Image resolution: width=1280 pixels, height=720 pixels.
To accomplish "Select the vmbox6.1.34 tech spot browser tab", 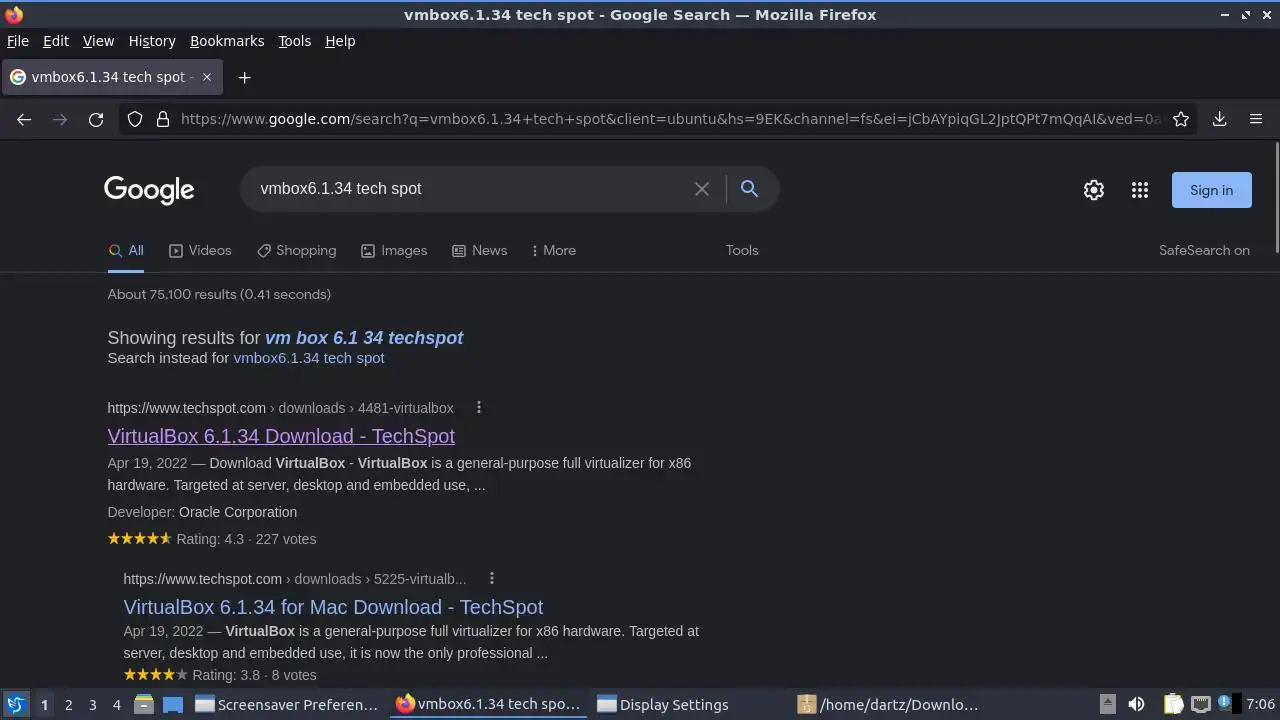I will pos(110,77).
